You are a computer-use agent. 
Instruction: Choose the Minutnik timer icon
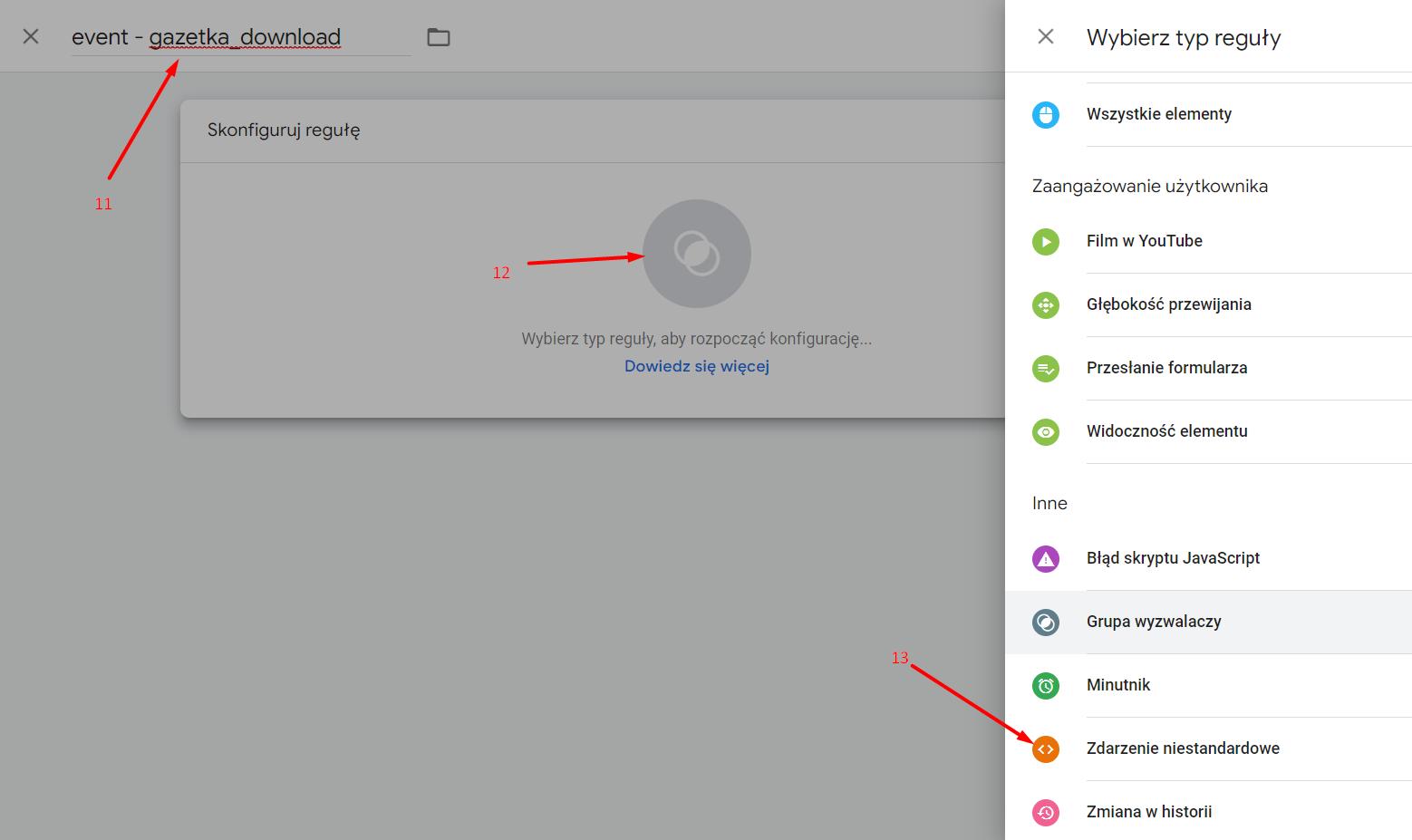[x=1046, y=685]
